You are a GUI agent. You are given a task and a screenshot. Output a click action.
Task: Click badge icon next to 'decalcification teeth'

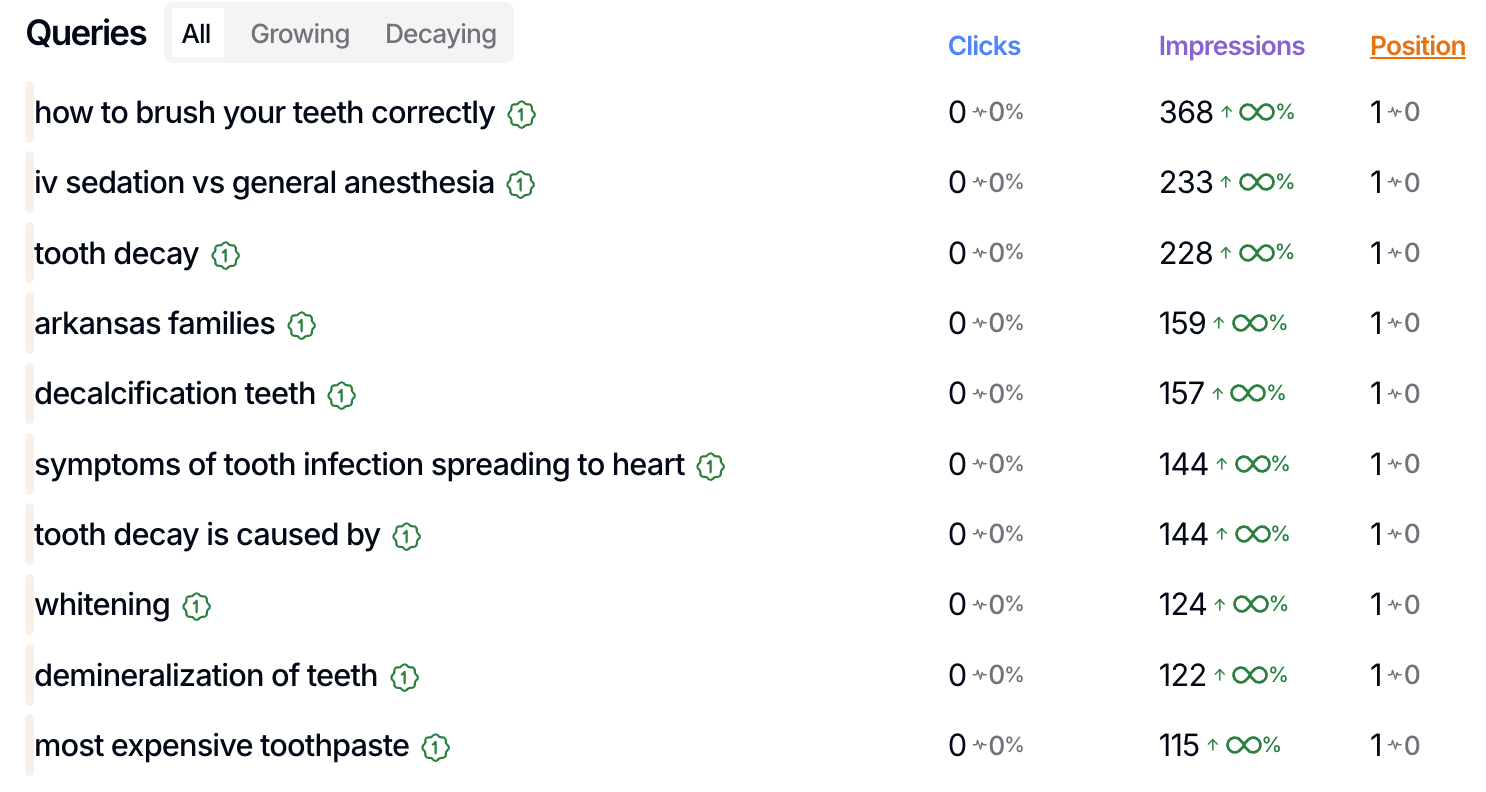click(342, 395)
